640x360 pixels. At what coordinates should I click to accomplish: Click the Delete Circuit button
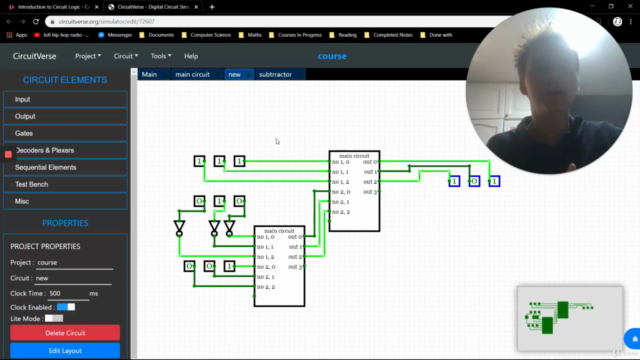pos(65,333)
